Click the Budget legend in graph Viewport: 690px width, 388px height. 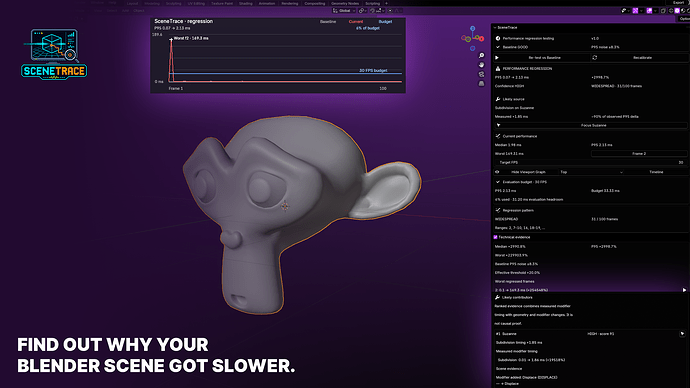(385, 22)
